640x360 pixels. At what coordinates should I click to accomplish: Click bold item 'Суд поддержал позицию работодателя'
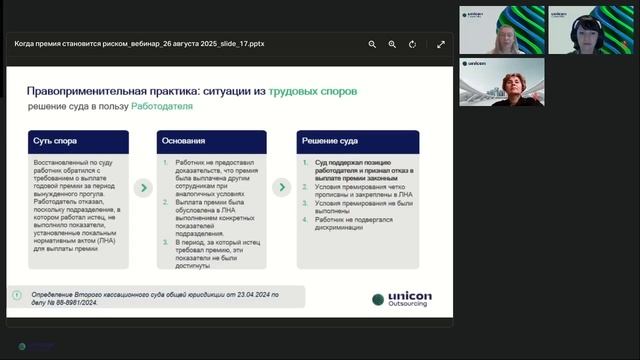pos(364,170)
